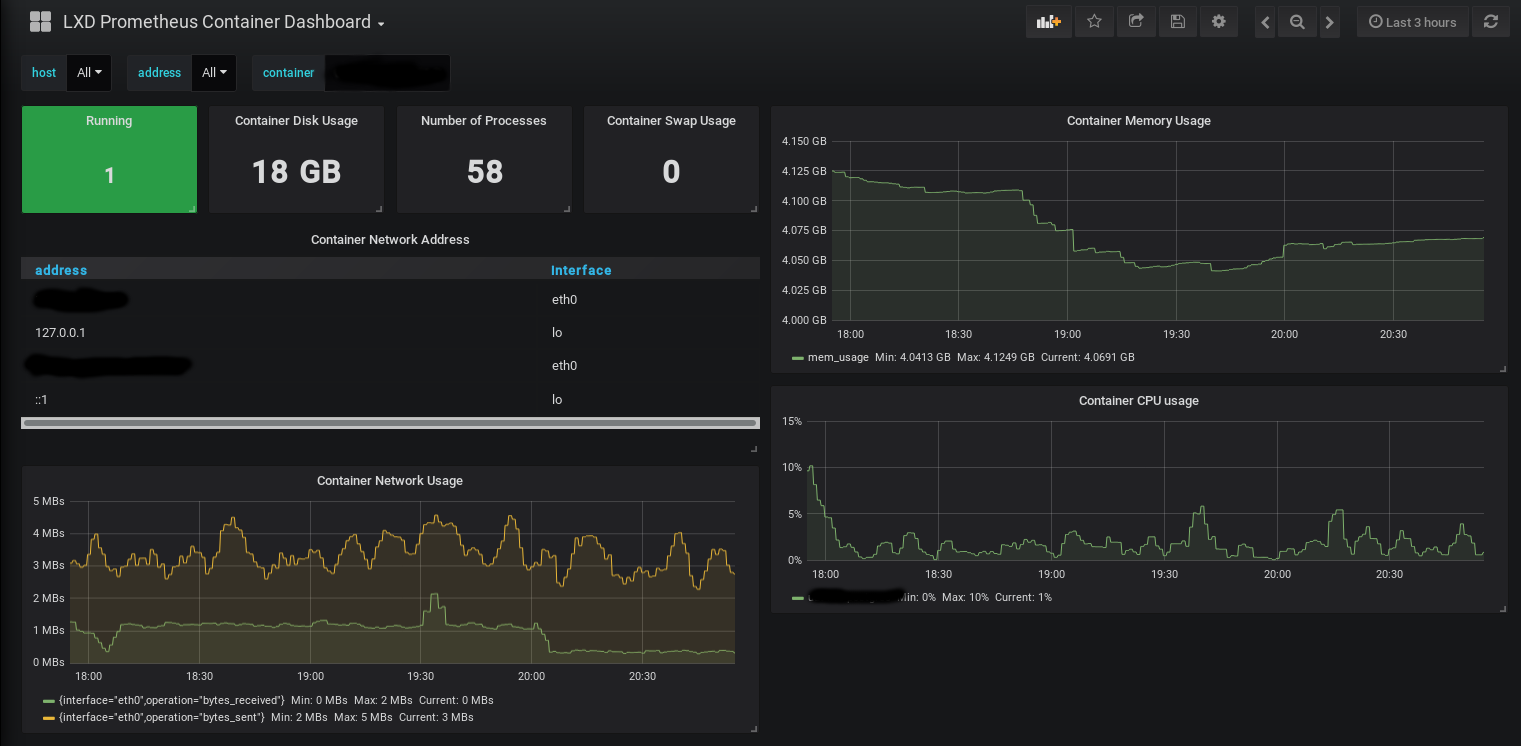Open the address variable dropdown
This screenshot has width=1521, height=746.
[x=214, y=73]
